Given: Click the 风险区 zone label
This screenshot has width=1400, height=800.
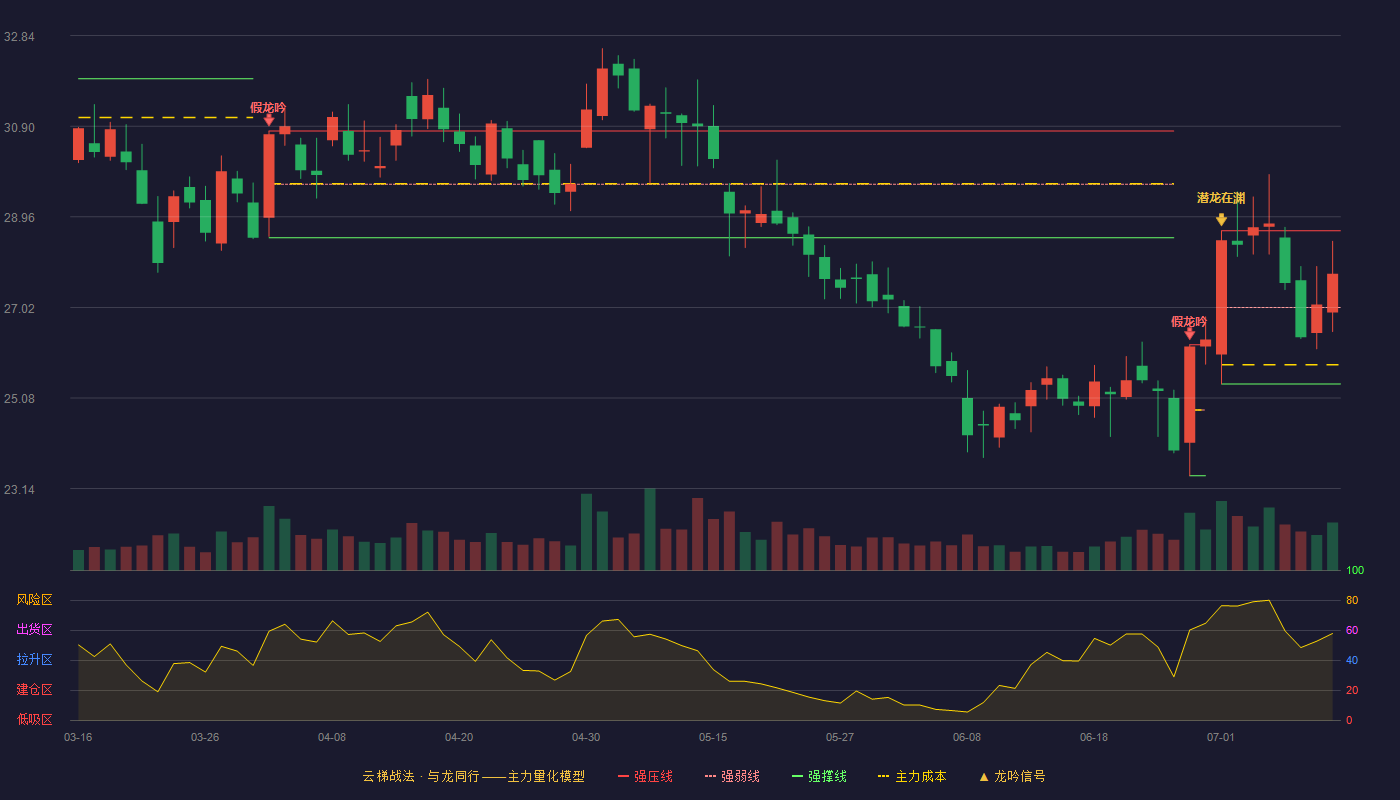Looking at the screenshot, I should pyautogui.click(x=34, y=600).
